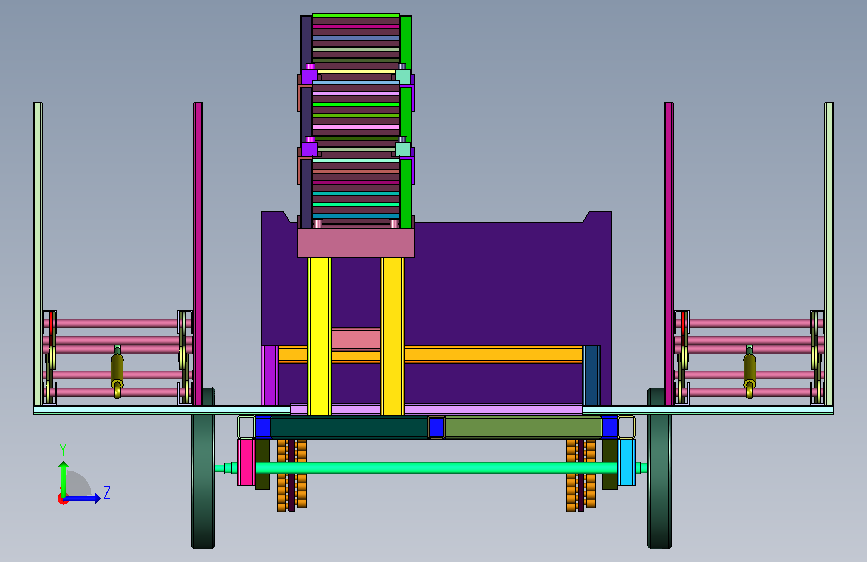The image size is (867, 562).
Task: Select the left brass damper cylinder
Action: [117, 371]
